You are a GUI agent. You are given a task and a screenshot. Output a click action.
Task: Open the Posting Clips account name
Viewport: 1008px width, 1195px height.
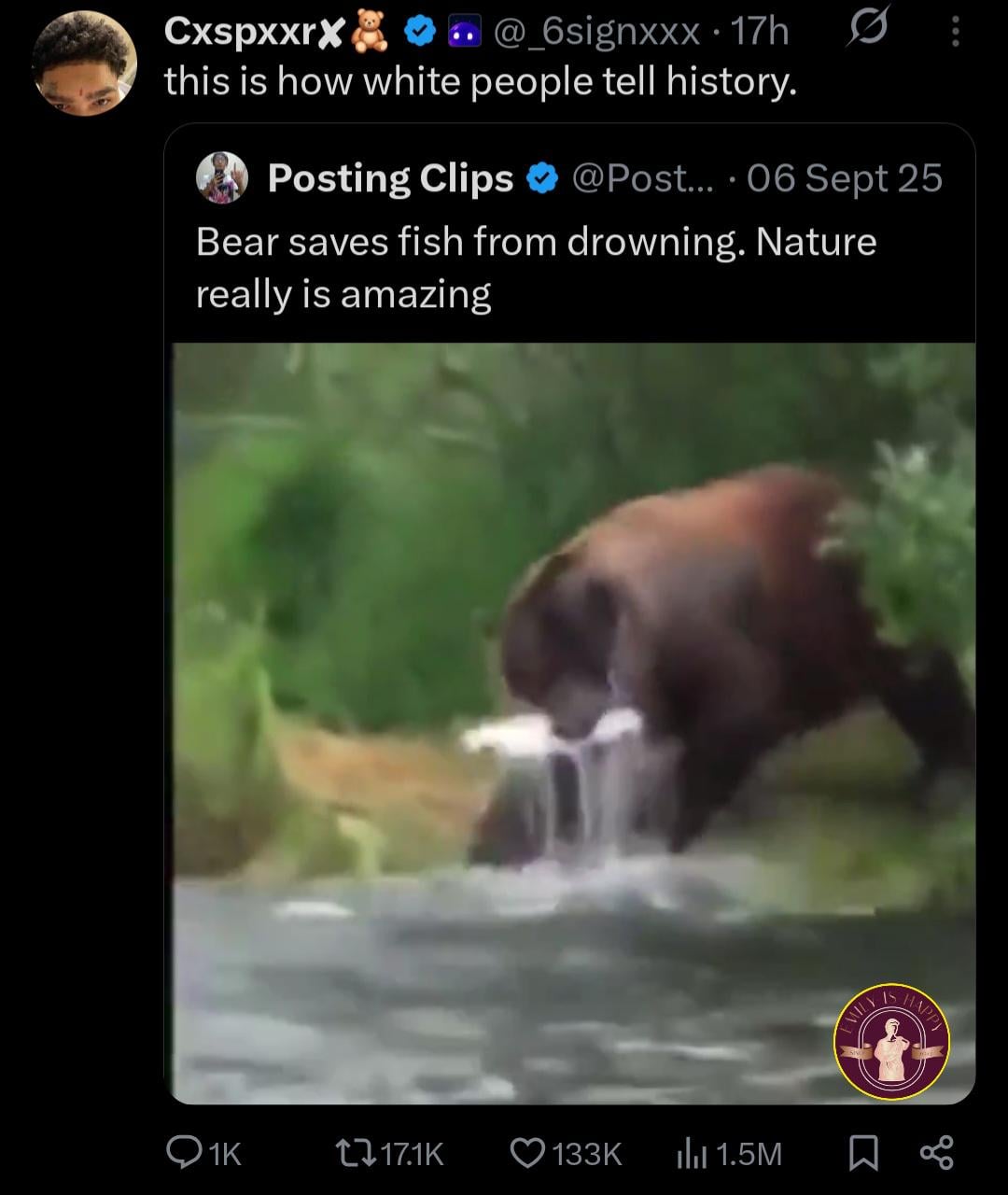[390, 178]
